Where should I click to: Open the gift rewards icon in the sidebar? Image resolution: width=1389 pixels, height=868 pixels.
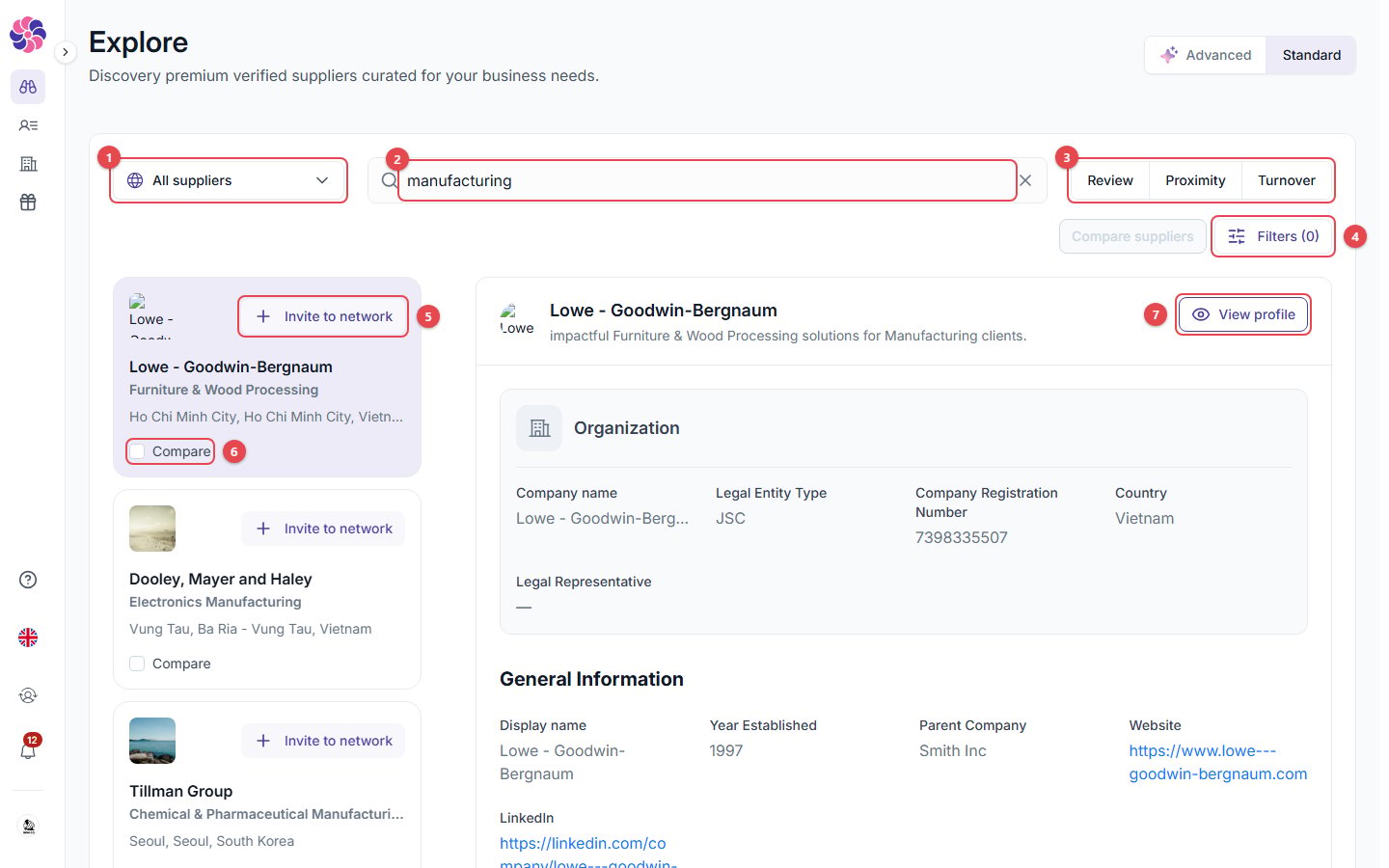tap(28, 203)
